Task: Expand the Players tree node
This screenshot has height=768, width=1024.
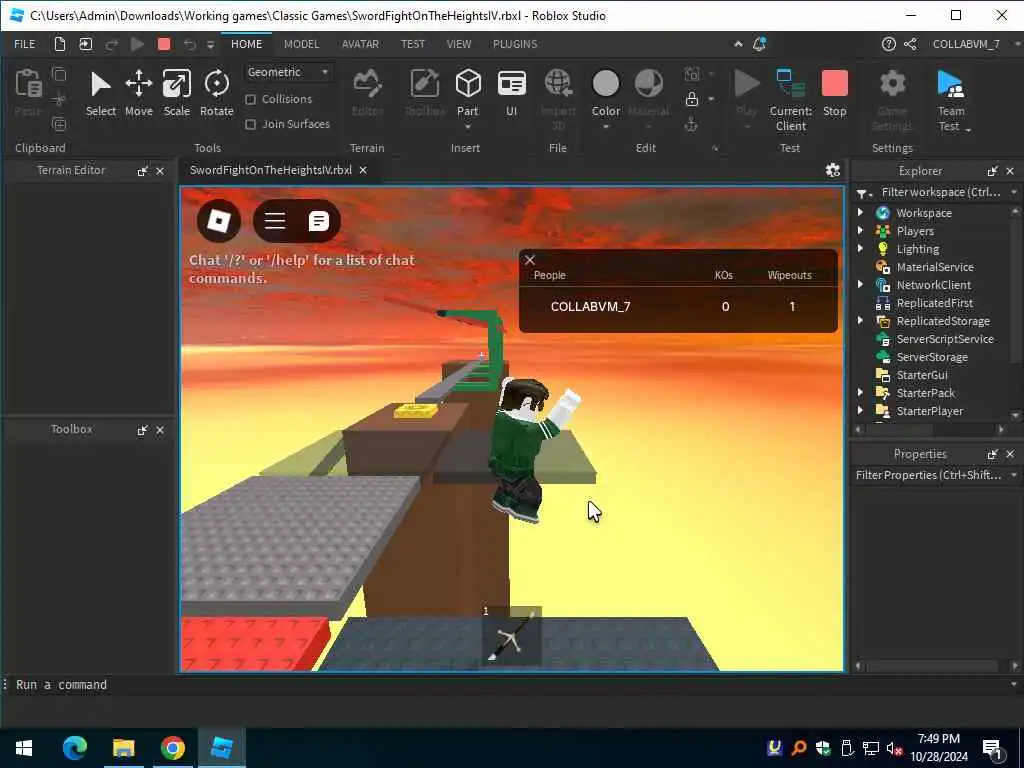Action: click(x=861, y=231)
